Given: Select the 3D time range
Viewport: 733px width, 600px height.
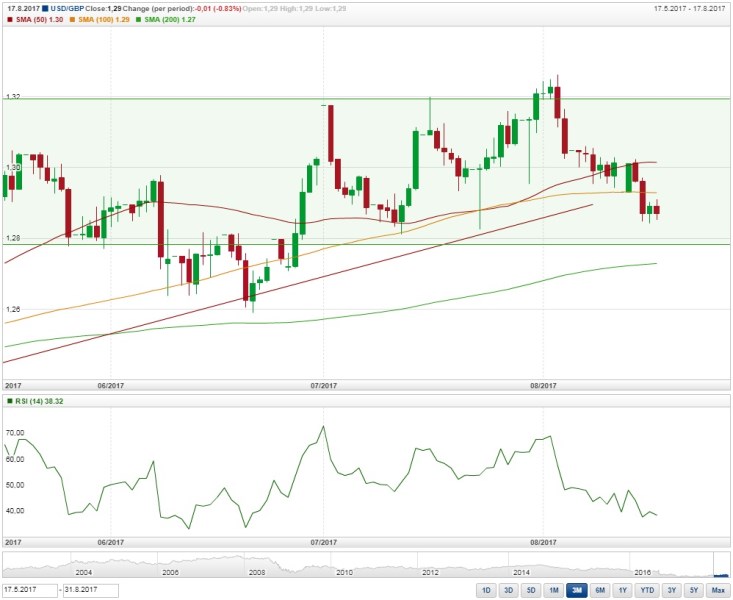Looking at the screenshot, I should pyautogui.click(x=509, y=591).
